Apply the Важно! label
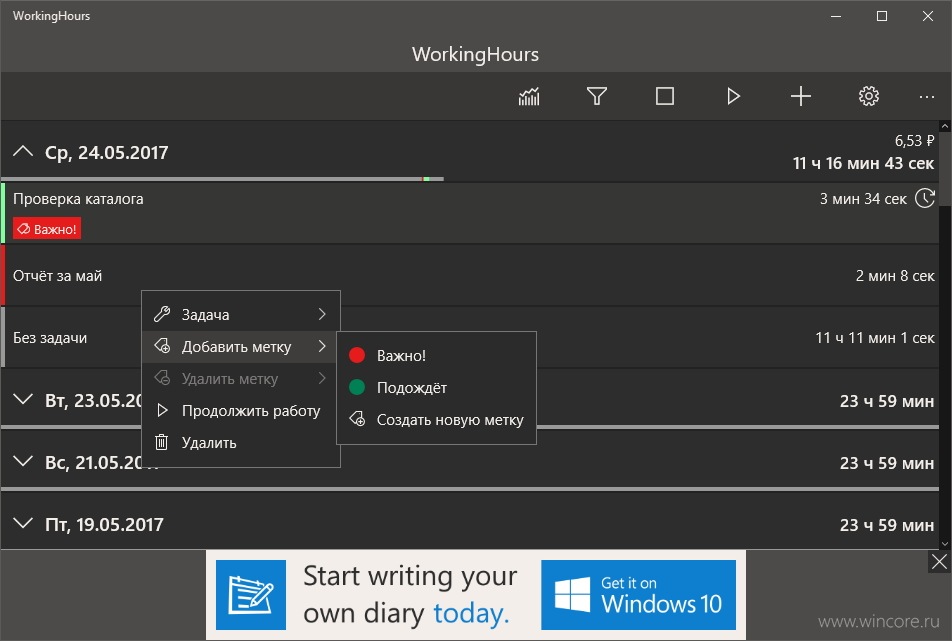The height and width of the screenshot is (641, 952). pos(436,356)
